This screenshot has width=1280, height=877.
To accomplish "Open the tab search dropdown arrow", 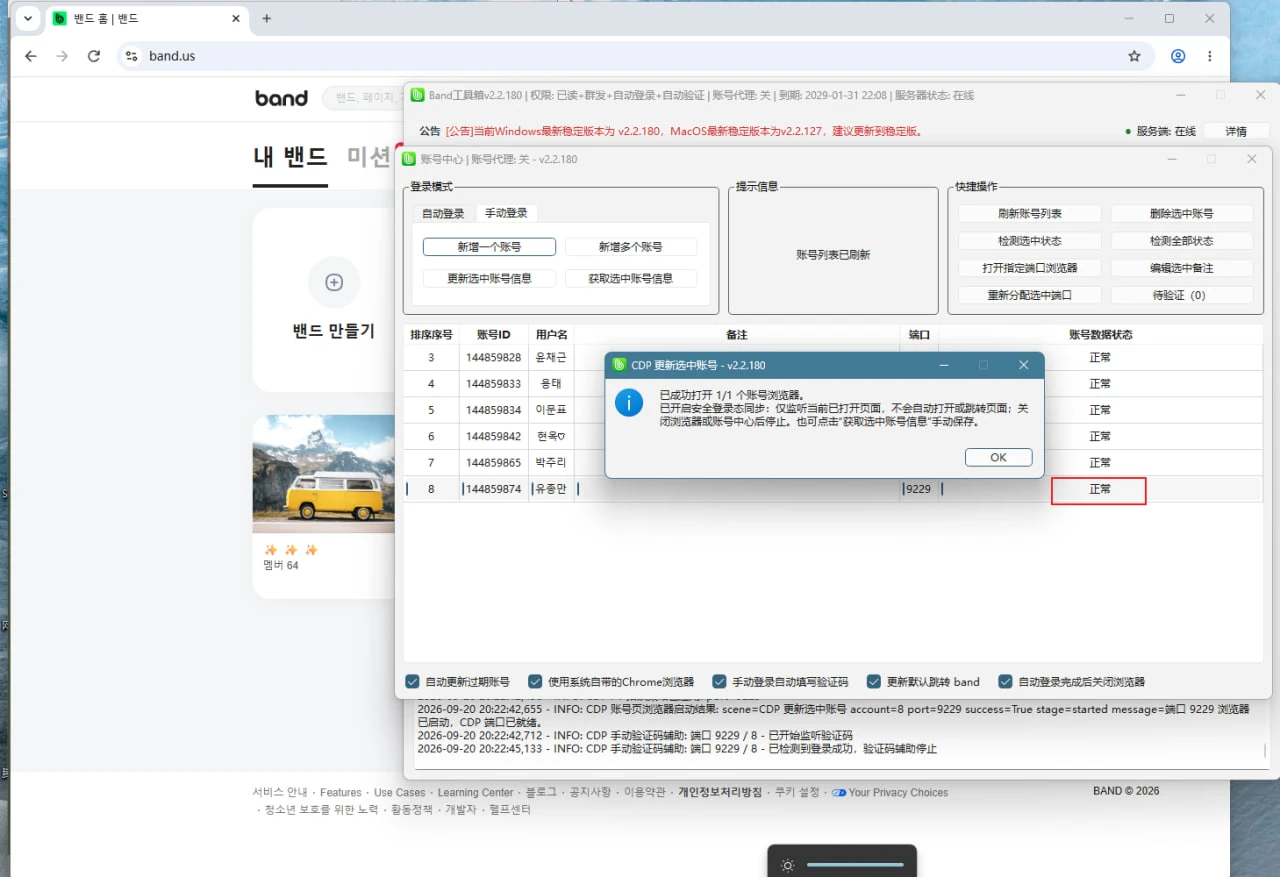I will [27, 19].
